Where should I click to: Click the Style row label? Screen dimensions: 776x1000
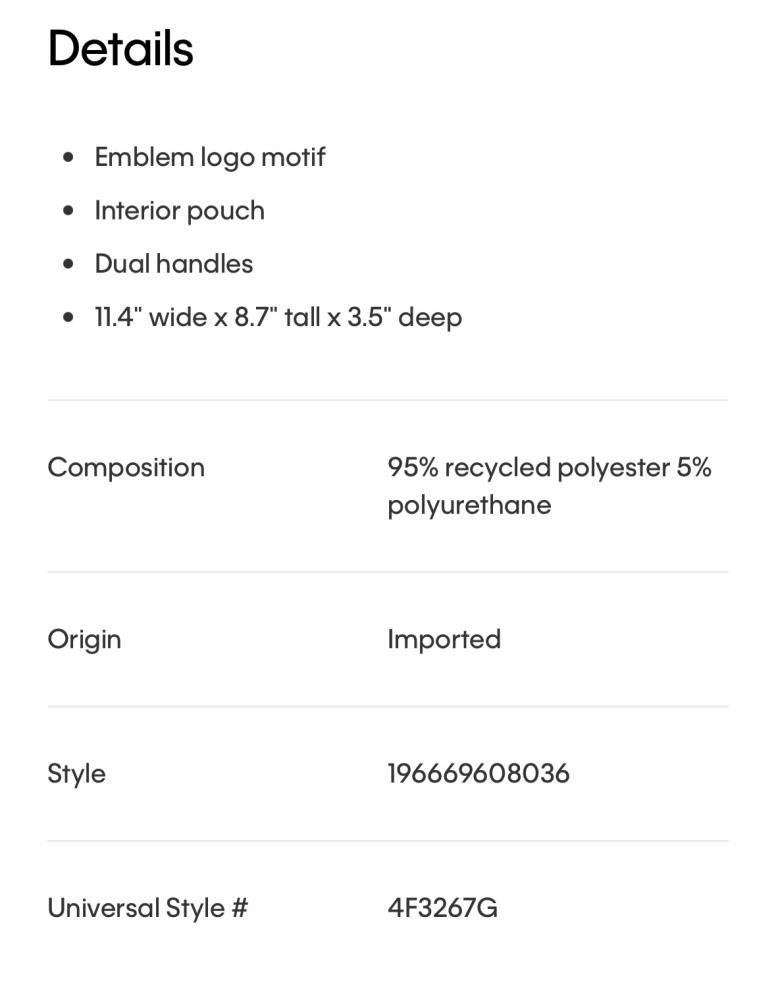pyautogui.click(x=76, y=773)
